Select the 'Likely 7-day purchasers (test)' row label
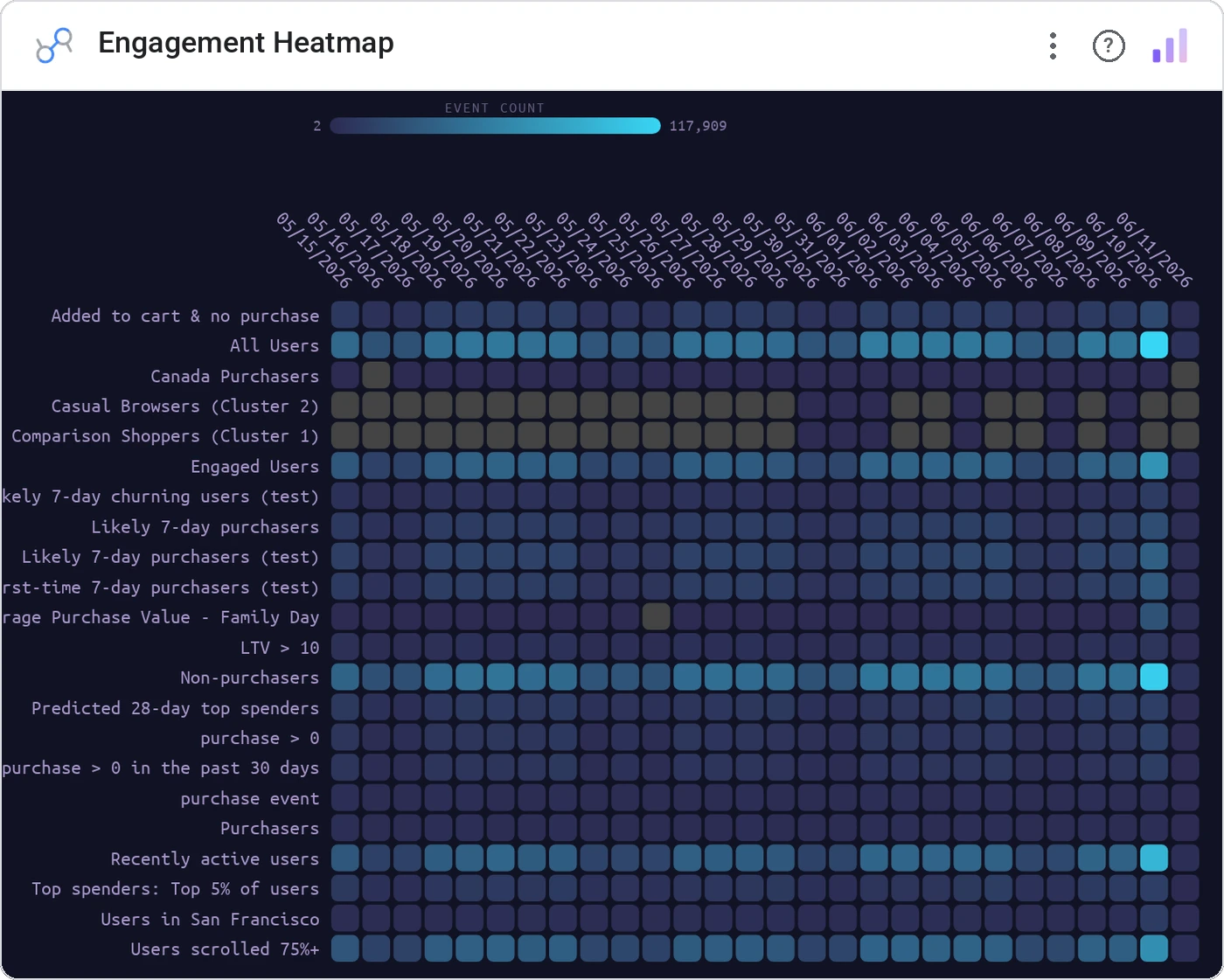 point(170,556)
